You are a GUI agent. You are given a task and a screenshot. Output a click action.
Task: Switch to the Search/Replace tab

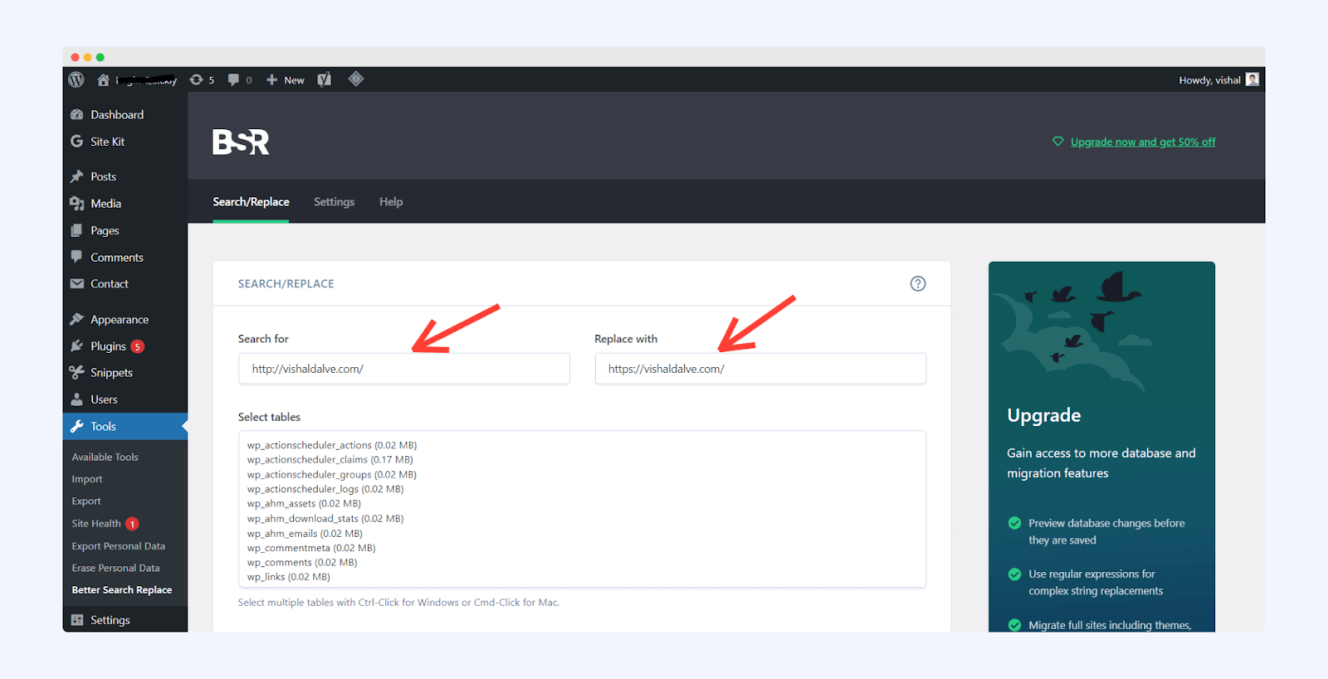(x=251, y=202)
